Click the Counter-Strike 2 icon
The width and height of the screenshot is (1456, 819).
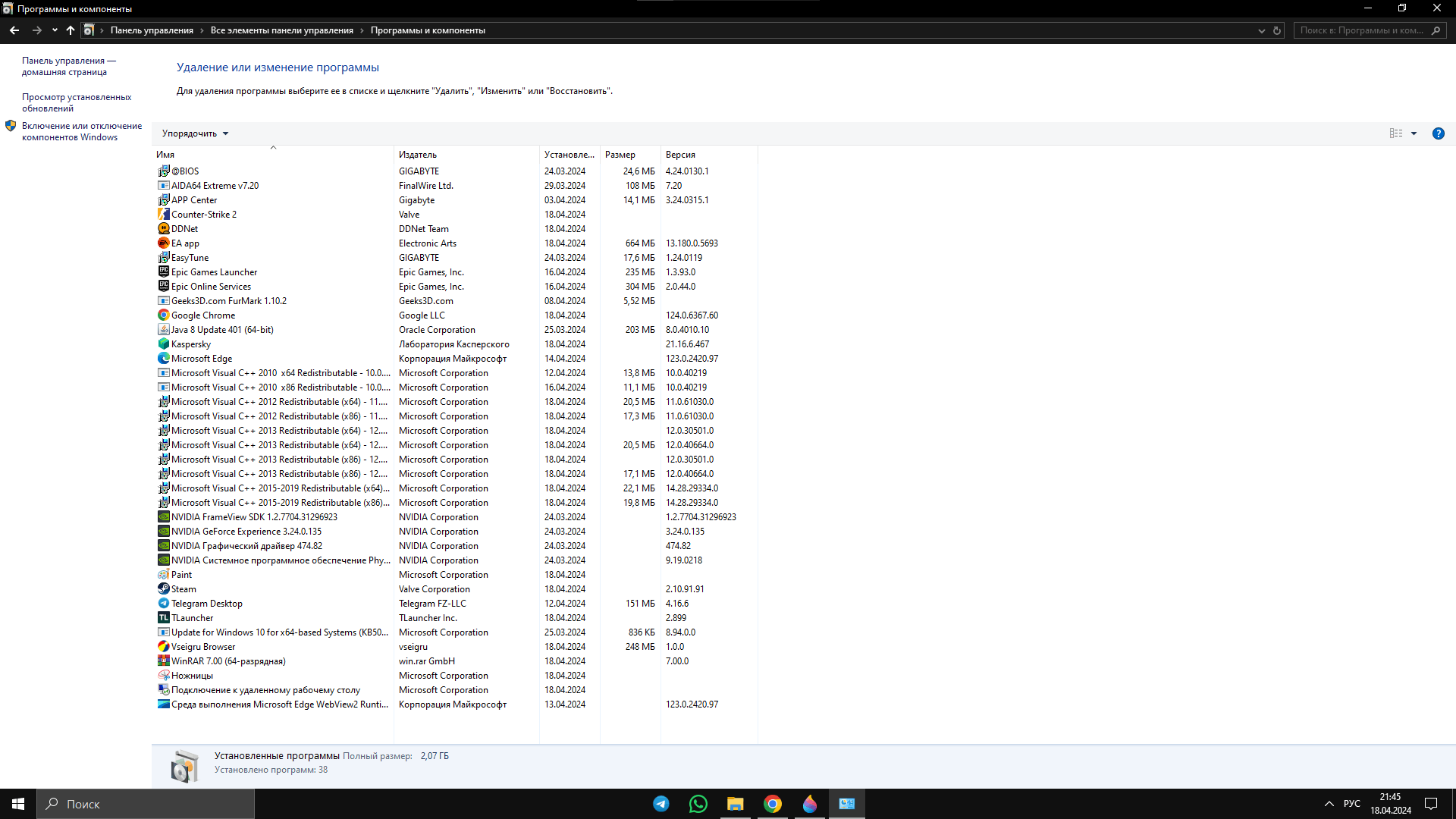pos(163,215)
